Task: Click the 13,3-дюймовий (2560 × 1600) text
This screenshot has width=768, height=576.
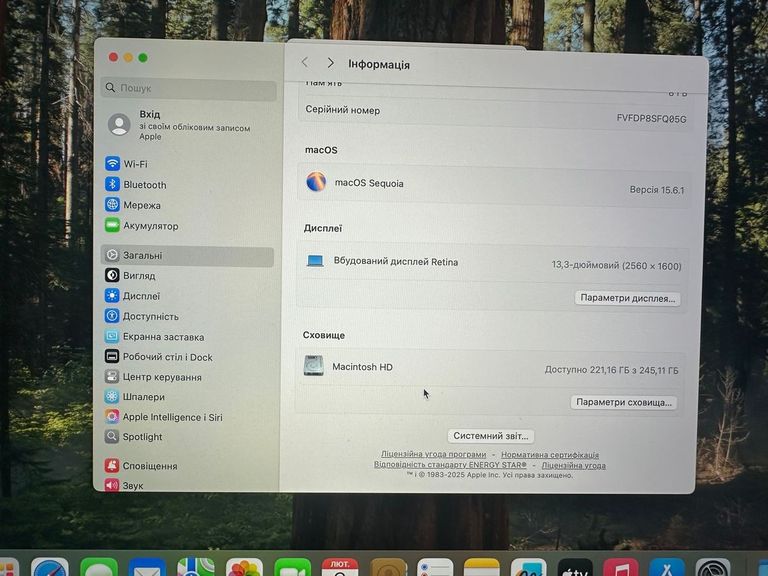Action: 616,266
